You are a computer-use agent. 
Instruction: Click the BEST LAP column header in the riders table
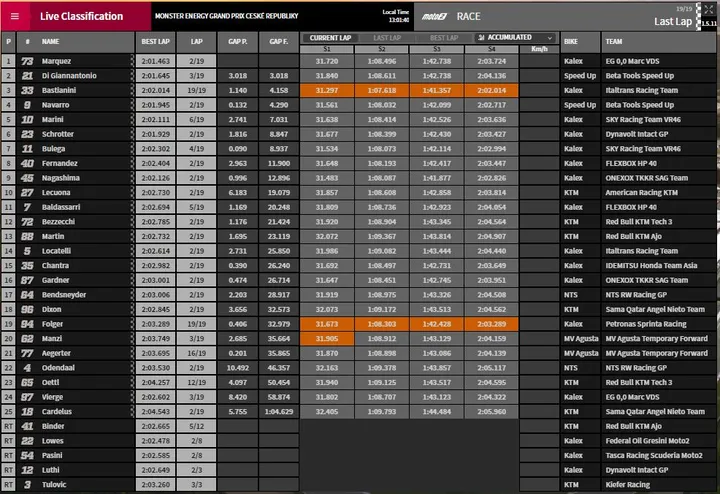[155, 41]
